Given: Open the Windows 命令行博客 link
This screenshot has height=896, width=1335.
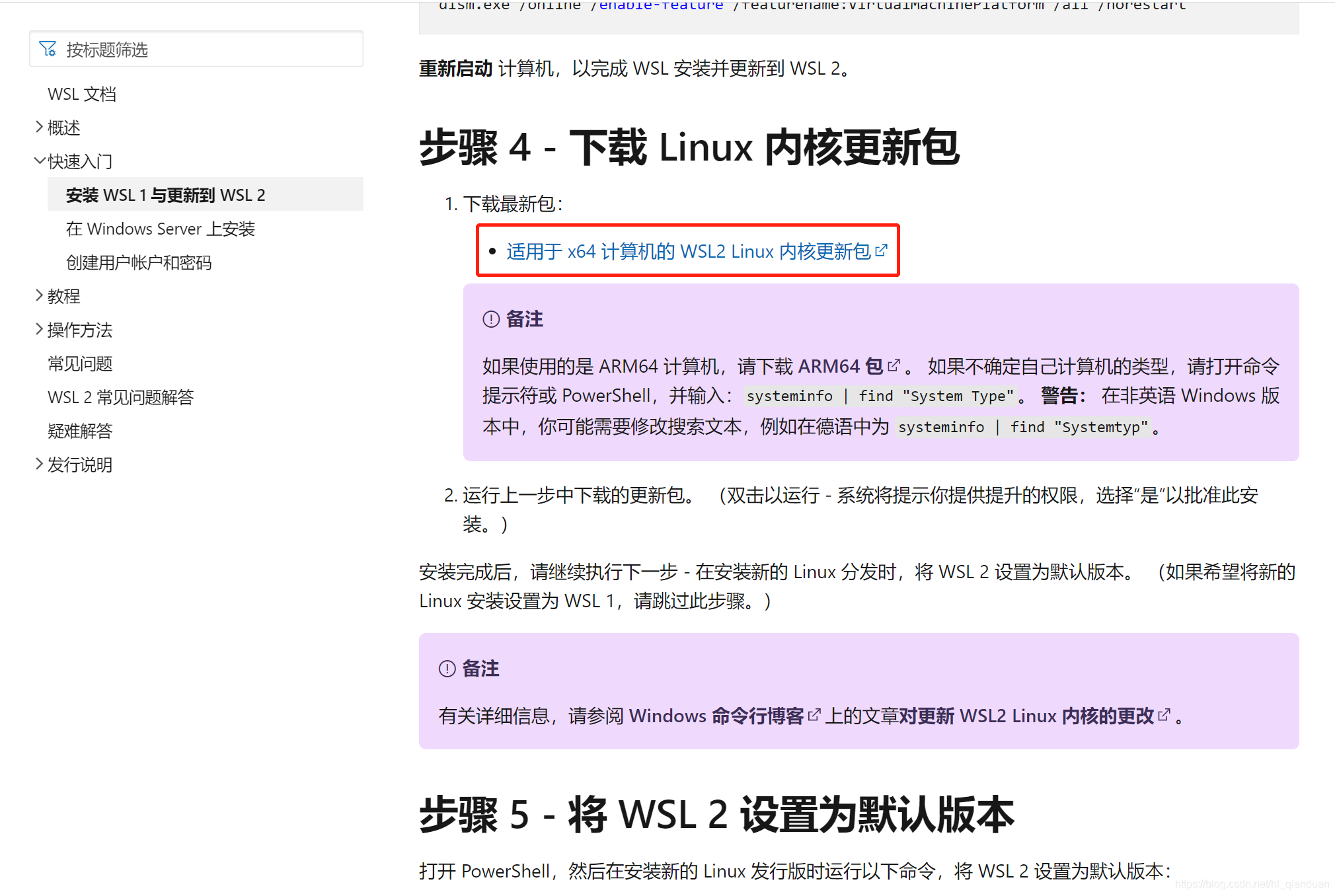Looking at the screenshot, I should point(716,716).
